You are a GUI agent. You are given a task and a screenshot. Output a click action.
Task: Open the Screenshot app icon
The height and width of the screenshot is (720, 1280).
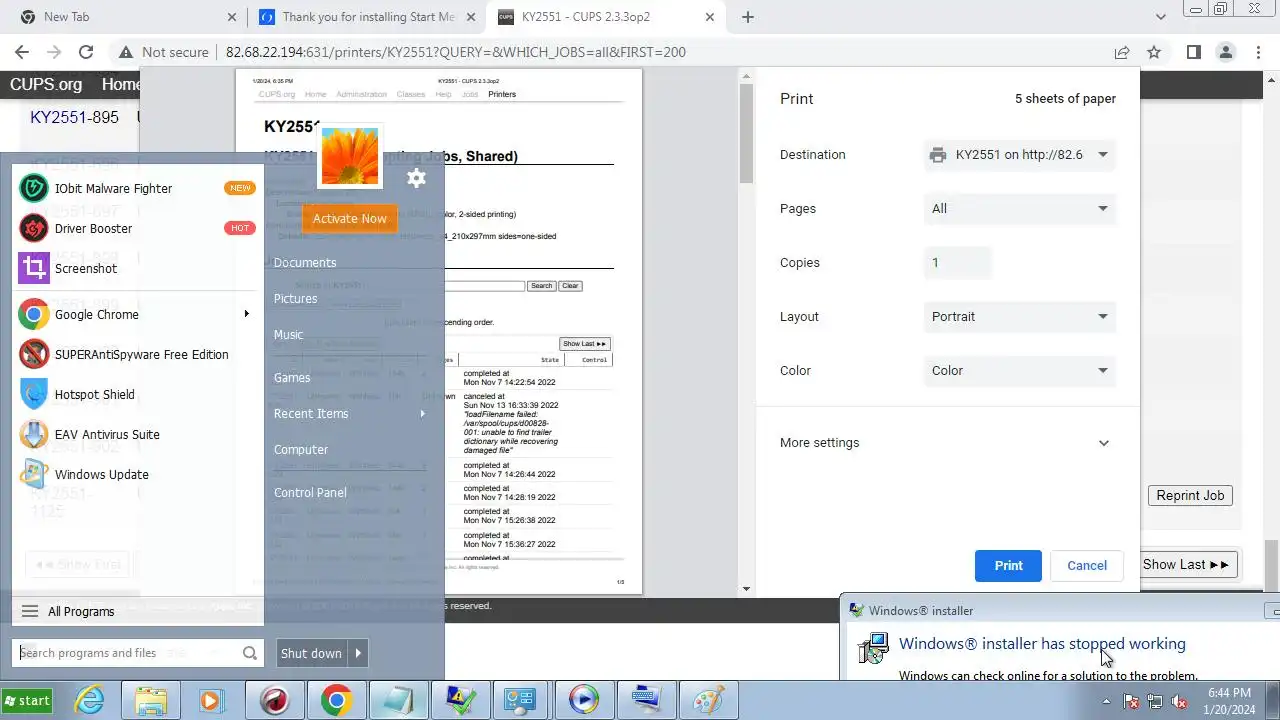click(34, 268)
